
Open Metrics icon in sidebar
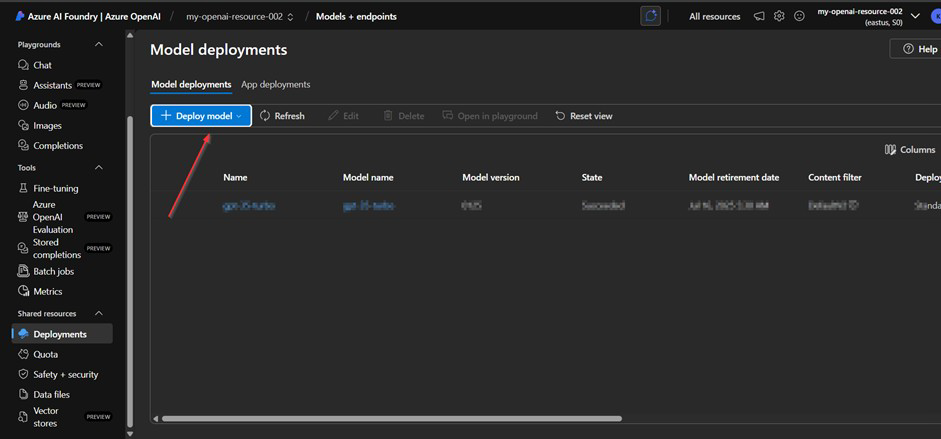click(x=23, y=291)
